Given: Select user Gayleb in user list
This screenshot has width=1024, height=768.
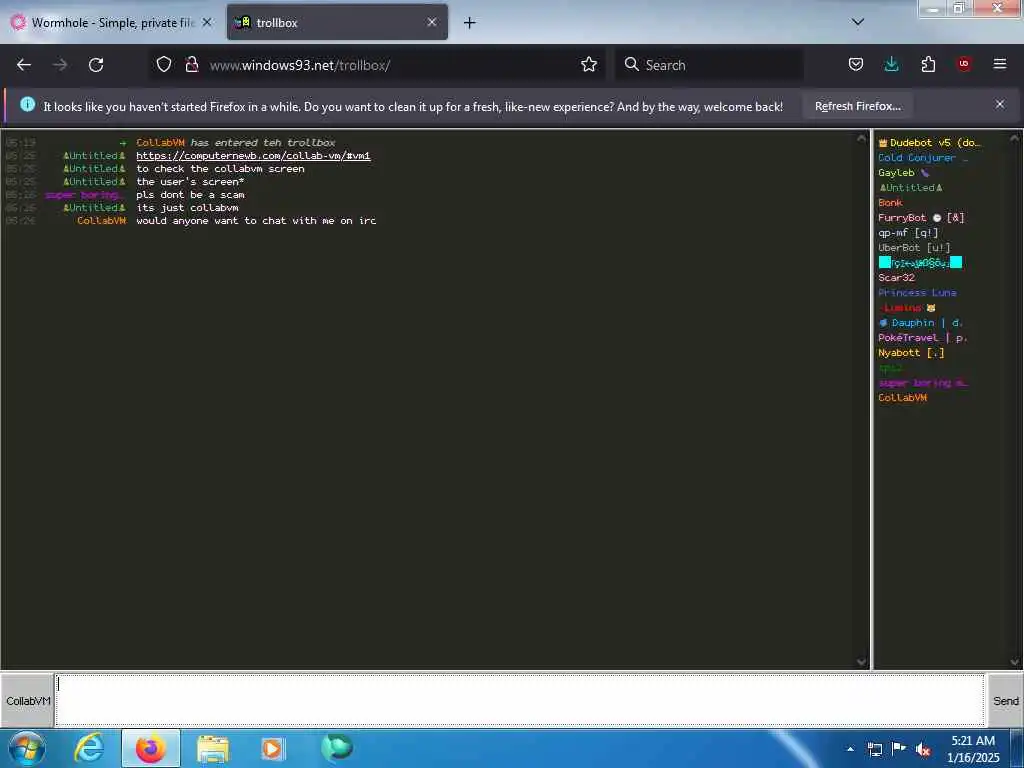Looking at the screenshot, I should click(904, 172).
